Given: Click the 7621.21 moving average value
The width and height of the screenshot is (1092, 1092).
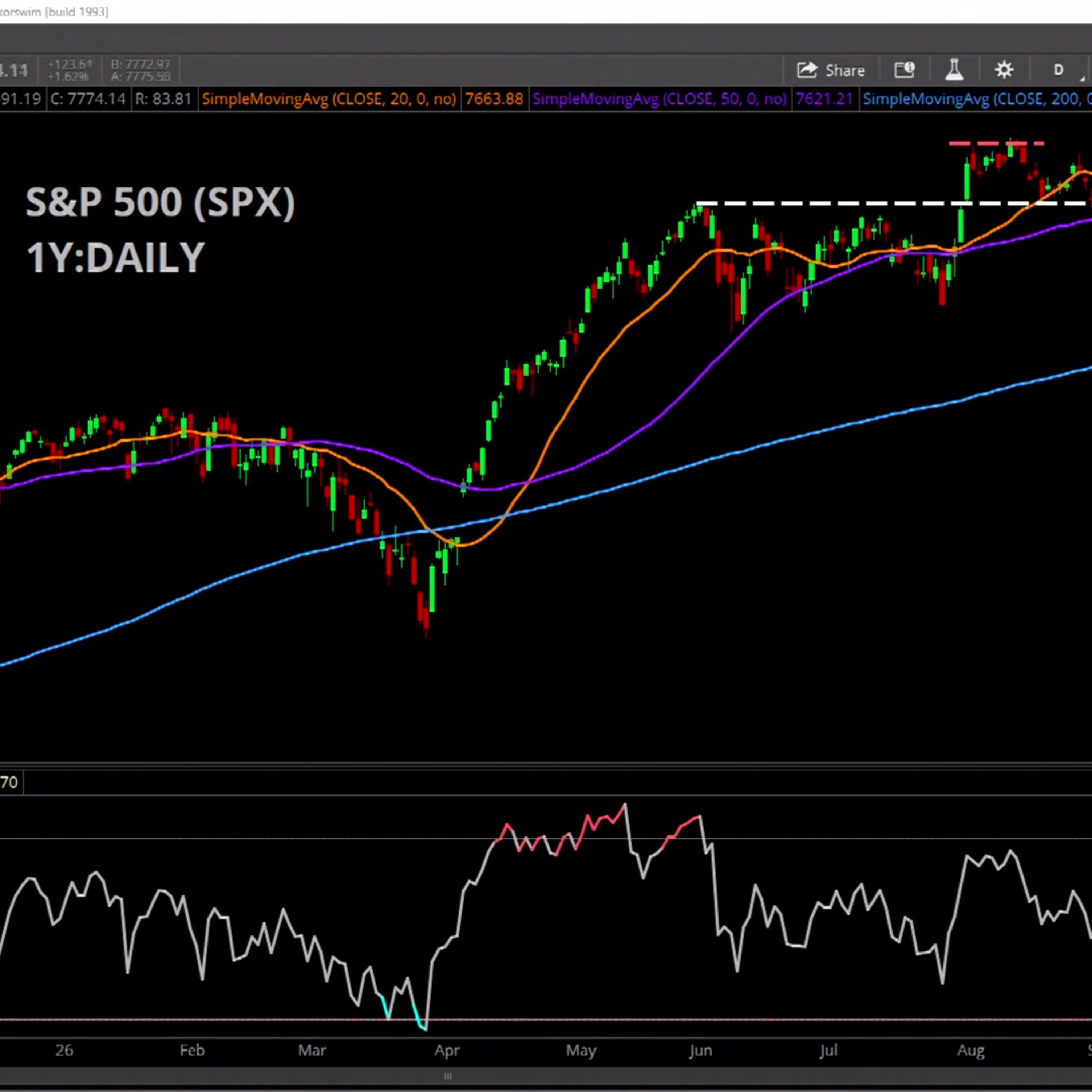Looking at the screenshot, I should point(824,99).
